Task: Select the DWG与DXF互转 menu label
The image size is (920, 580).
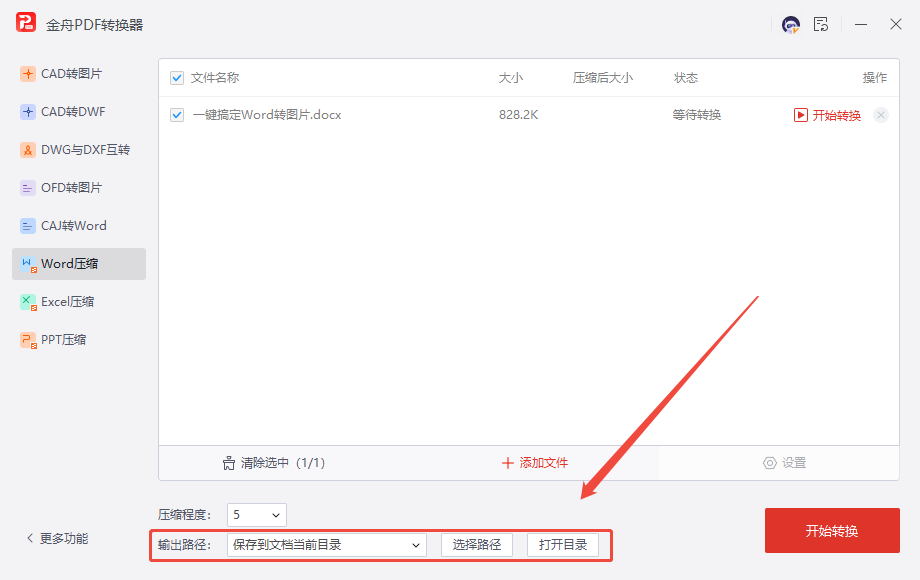Action: click(85, 150)
